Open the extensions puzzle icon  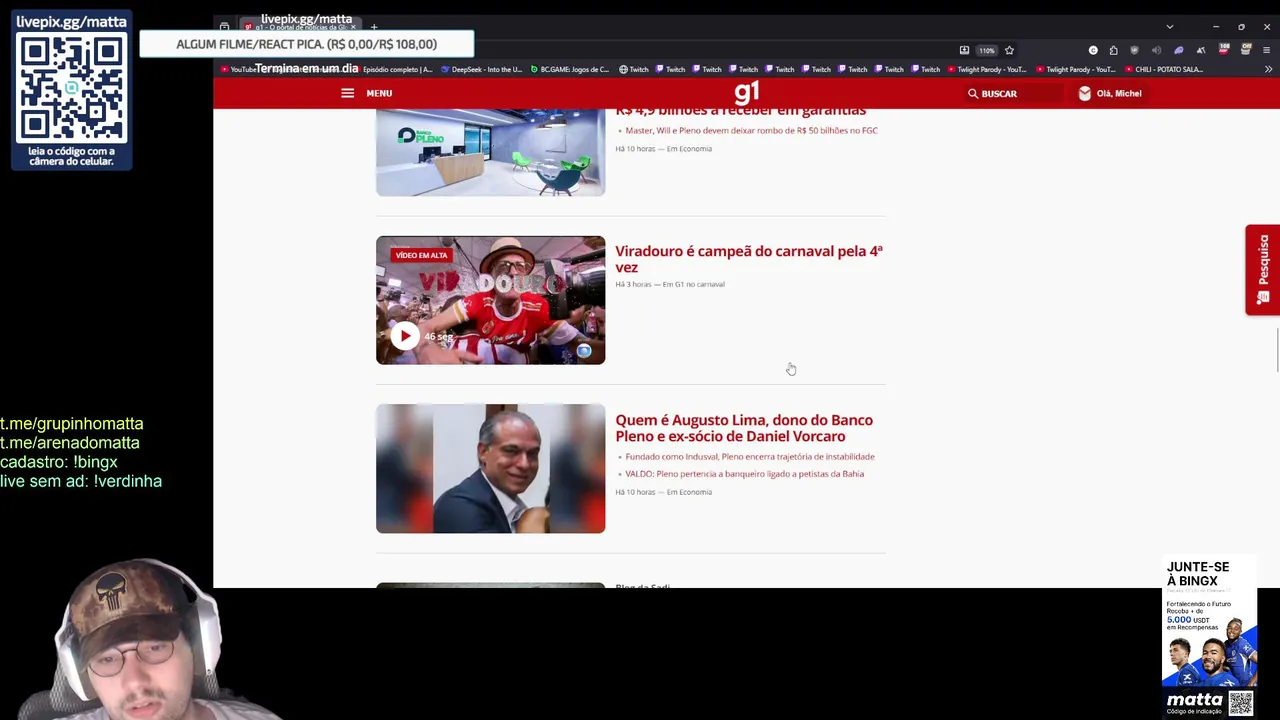point(1113,50)
